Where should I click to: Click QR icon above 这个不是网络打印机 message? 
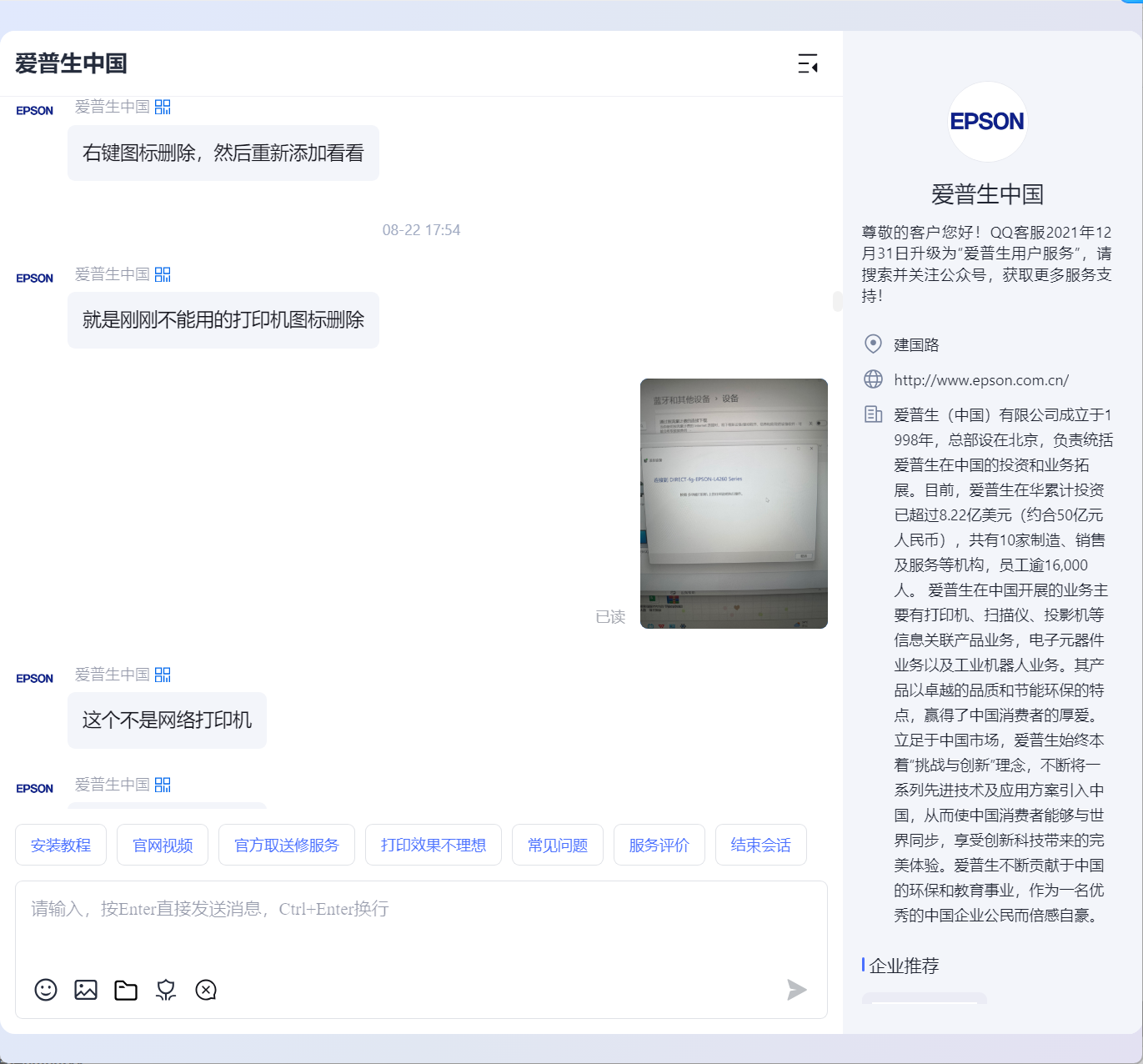(163, 675)
